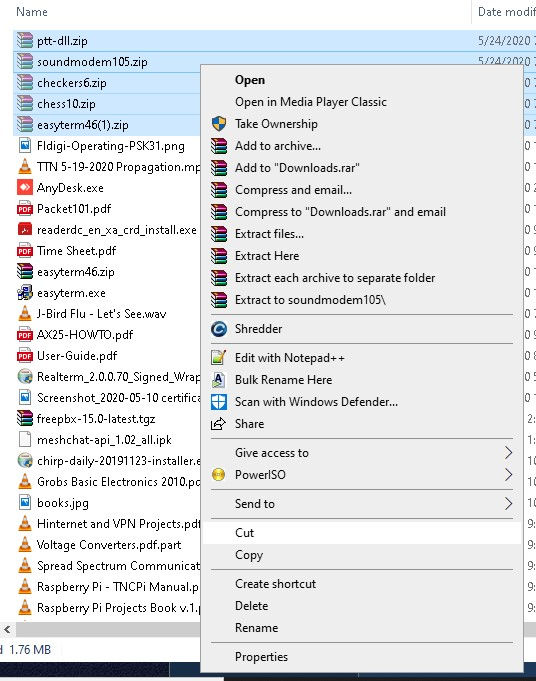
Task: Click the Windows Defender shield icon
Action: 218,402
